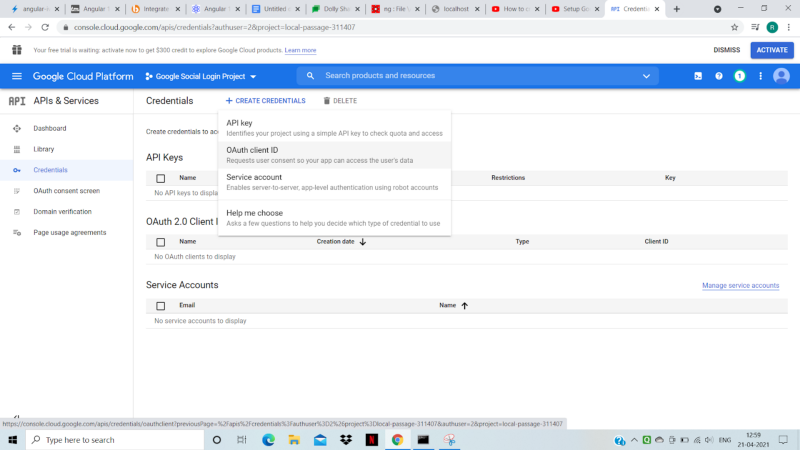Open Chrome profile R avatar
The width and height of the screenshot is (800, 450).
pyautogui.click(x=772, y=28)
